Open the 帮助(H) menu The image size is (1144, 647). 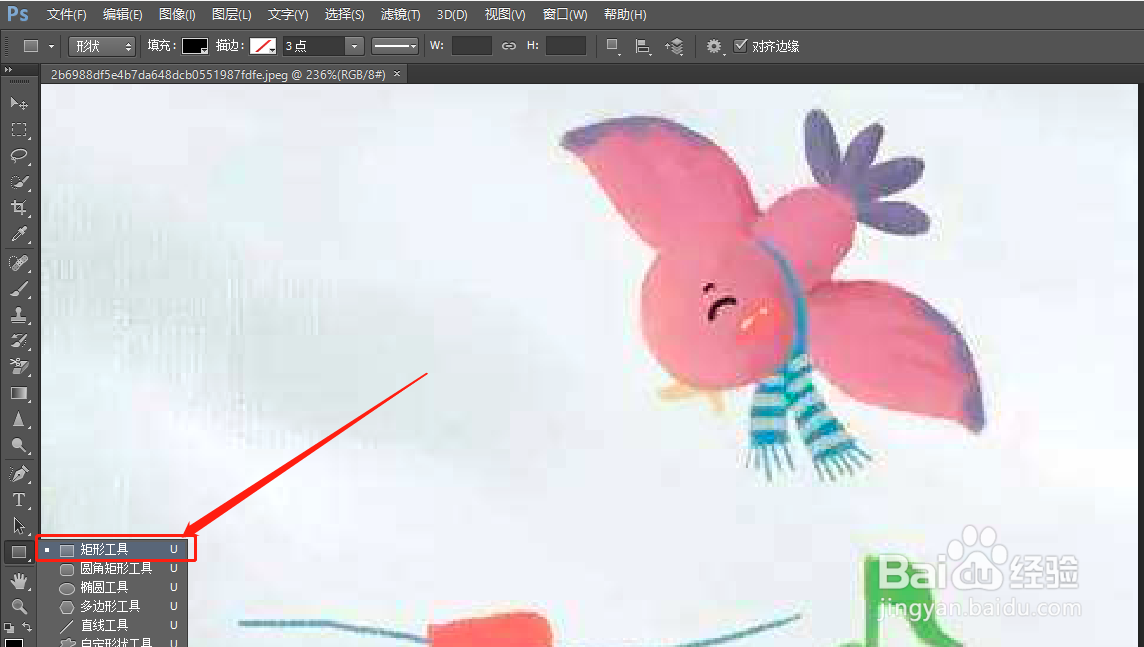(x=625, y=15)
